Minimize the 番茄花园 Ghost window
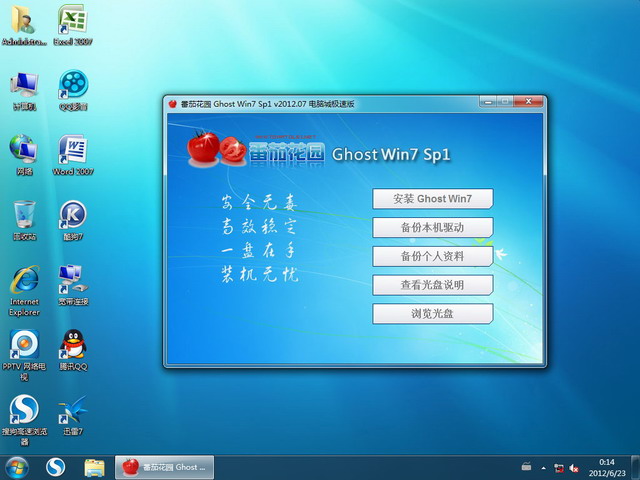 point(488,101)
